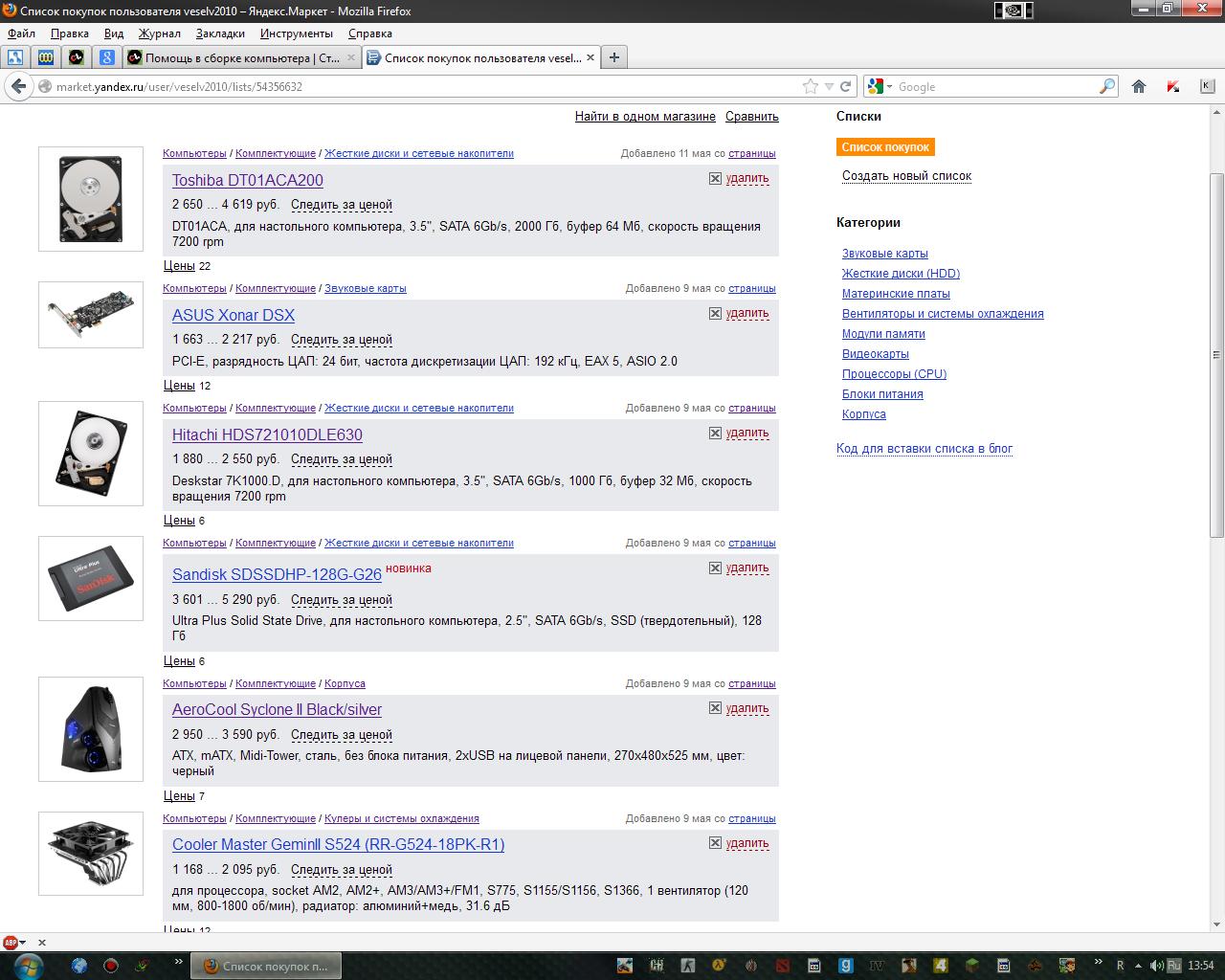Open the first pinned tab with blue icon
The image size is (1225, 980).
[15, 57]
